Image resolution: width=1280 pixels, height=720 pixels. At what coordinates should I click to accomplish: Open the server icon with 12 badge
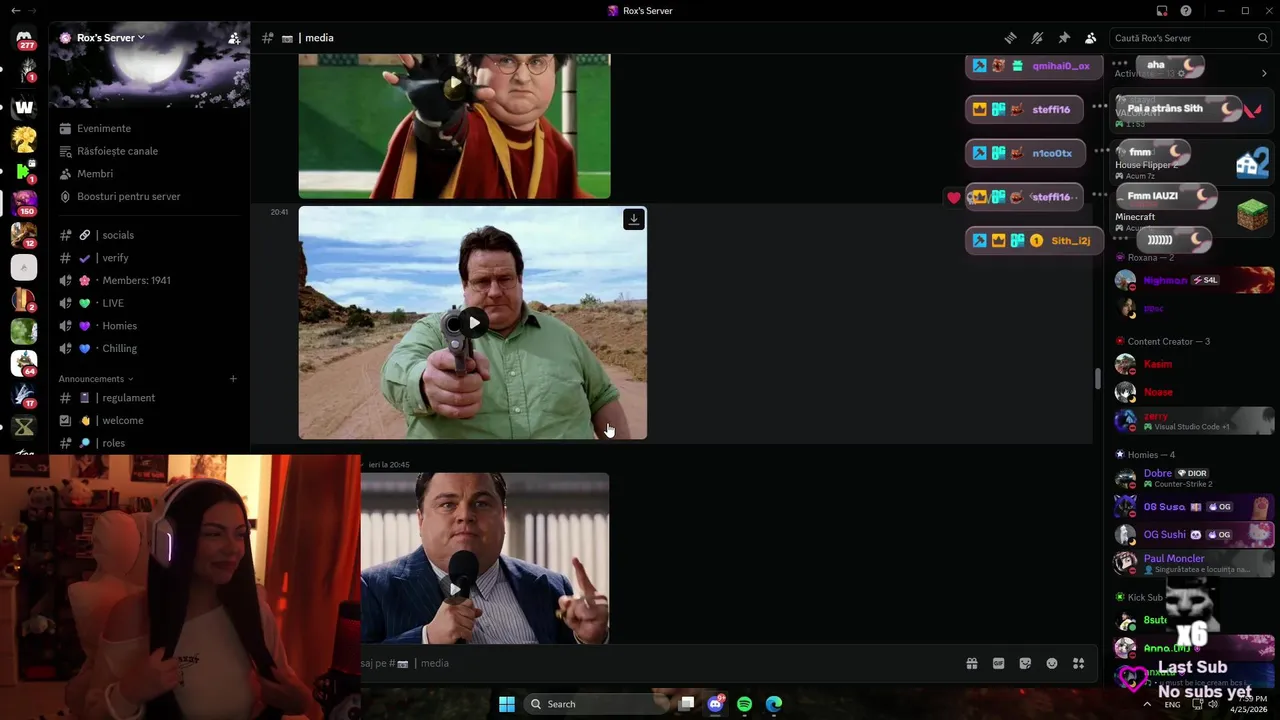coord(24,235)
